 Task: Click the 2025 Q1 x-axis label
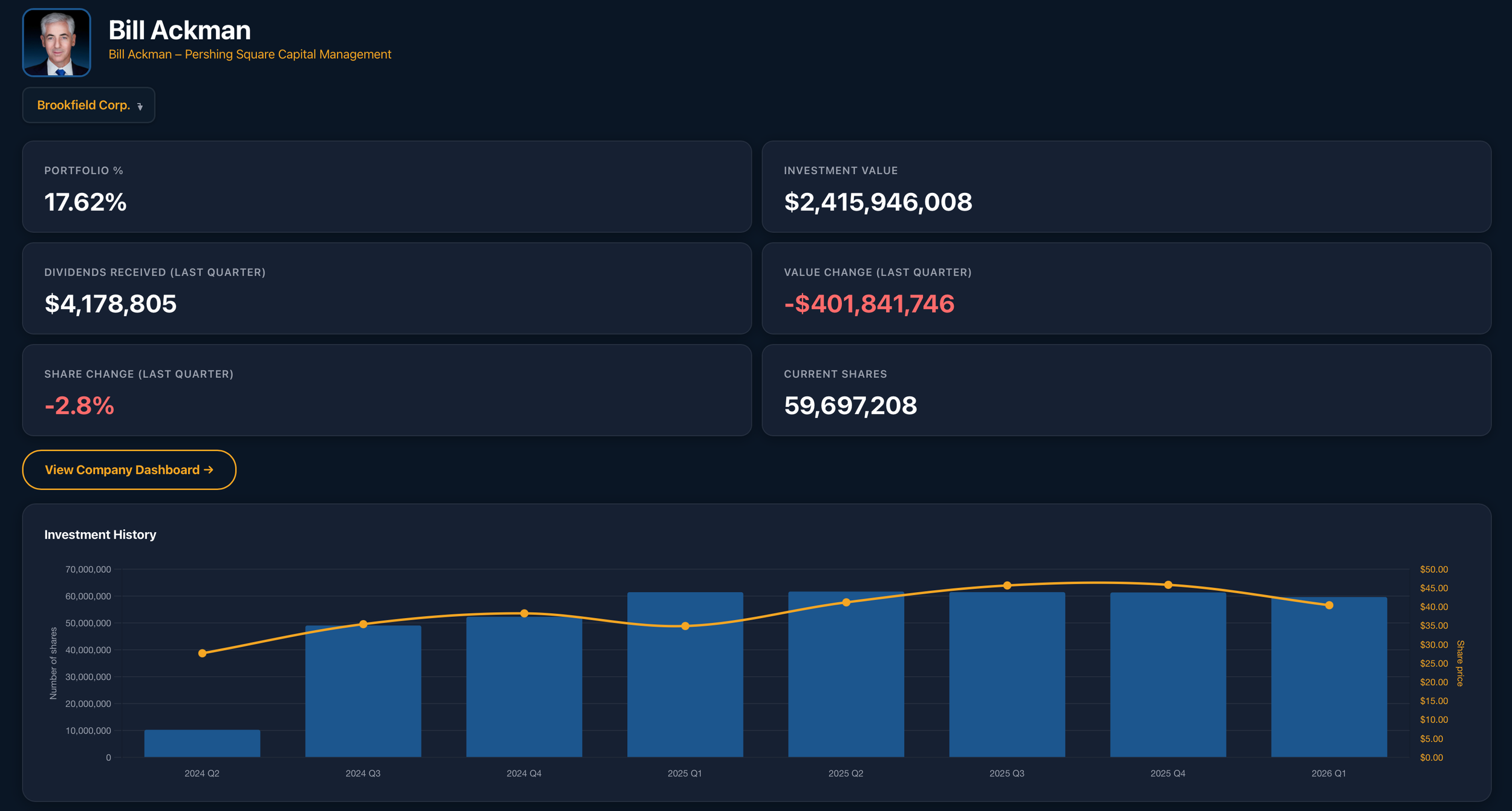[685, 774]
